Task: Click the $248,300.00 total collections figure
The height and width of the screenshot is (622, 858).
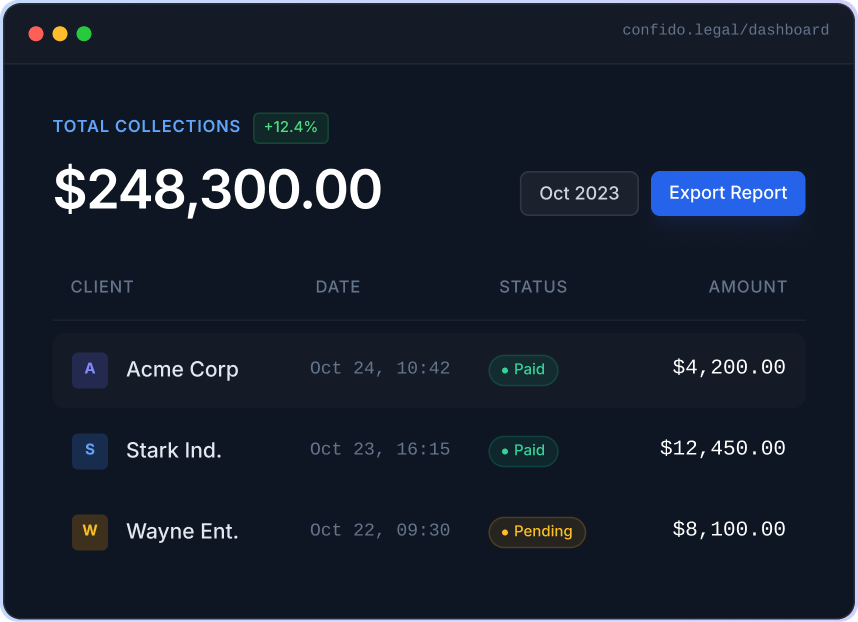Action: pyautogui.click(x=217, y=190)
